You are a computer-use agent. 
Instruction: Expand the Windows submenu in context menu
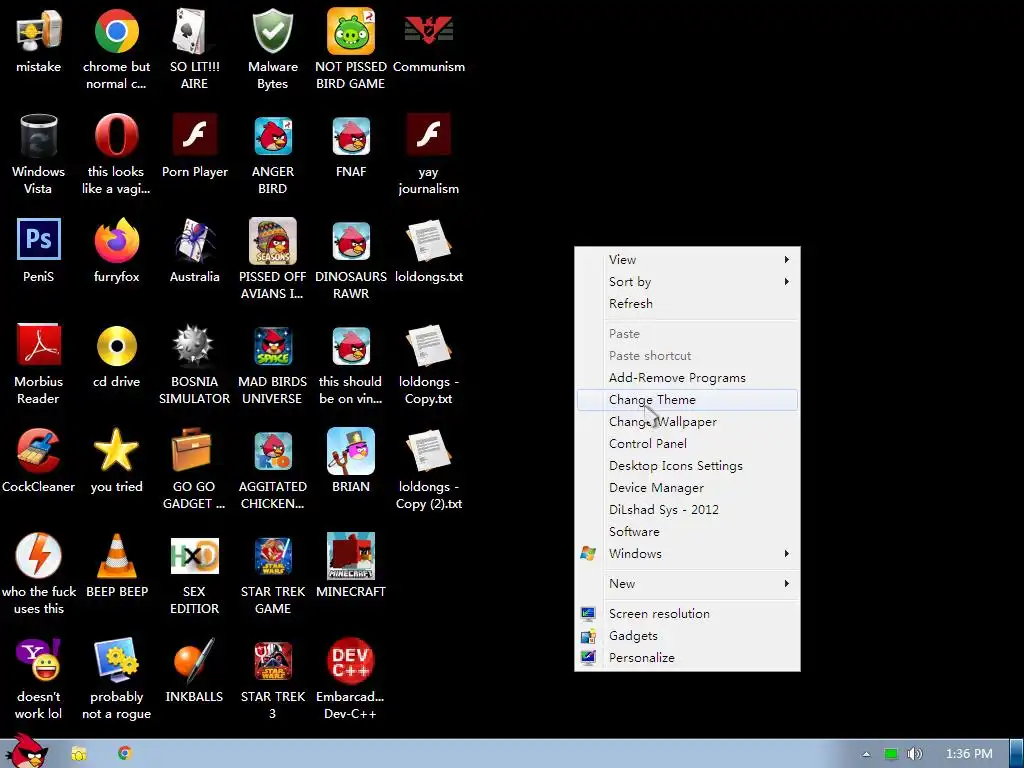click(x=687, y=554)
